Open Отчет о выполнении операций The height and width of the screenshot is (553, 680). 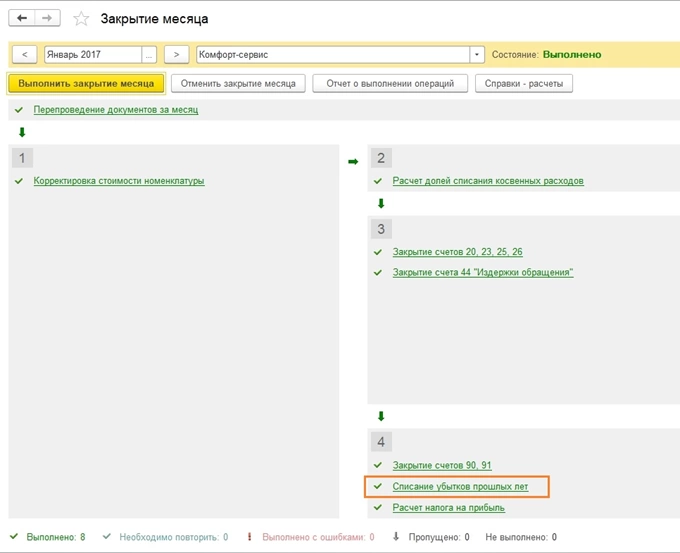[x=390, y=84]
